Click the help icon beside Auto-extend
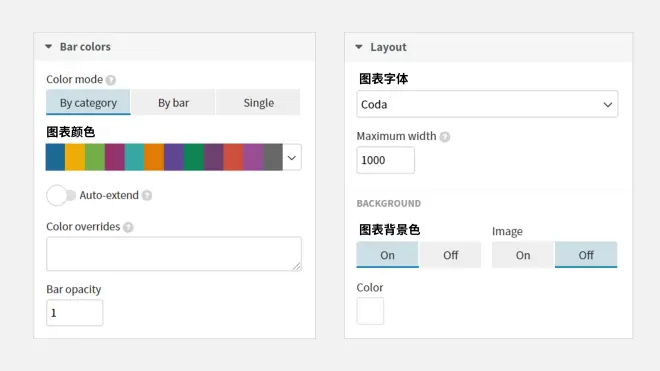Image resolution: width=660 pixels, height=371 pixels. (146, 195)
